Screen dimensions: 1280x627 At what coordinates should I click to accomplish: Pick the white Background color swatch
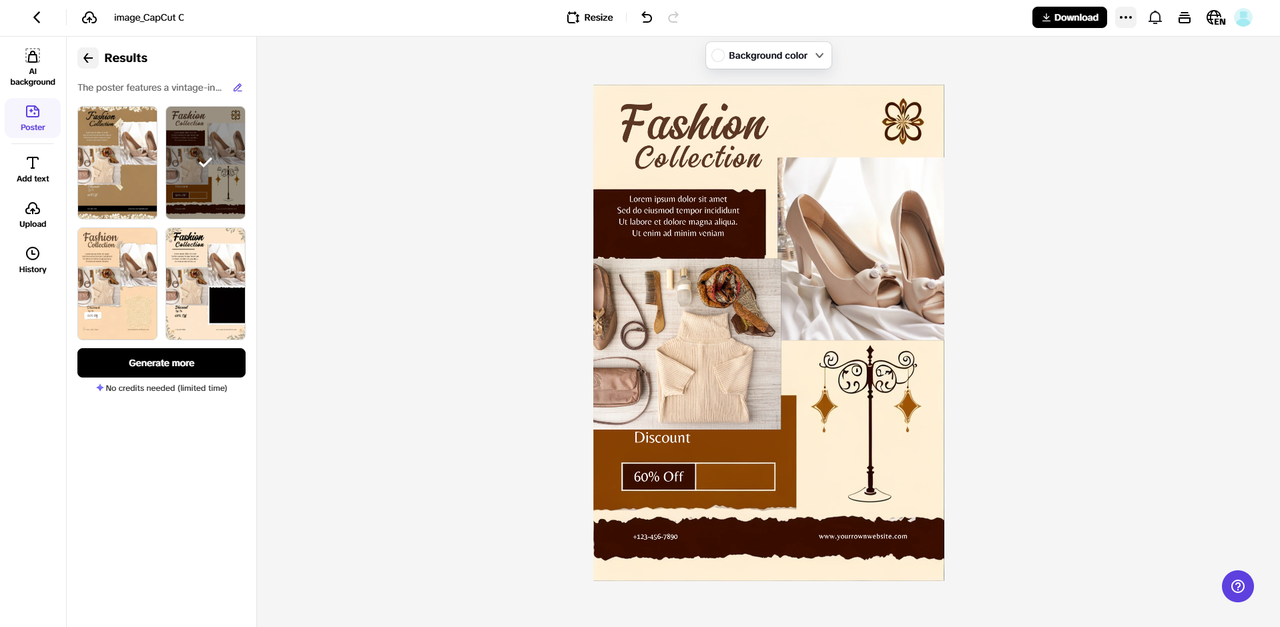719,55
